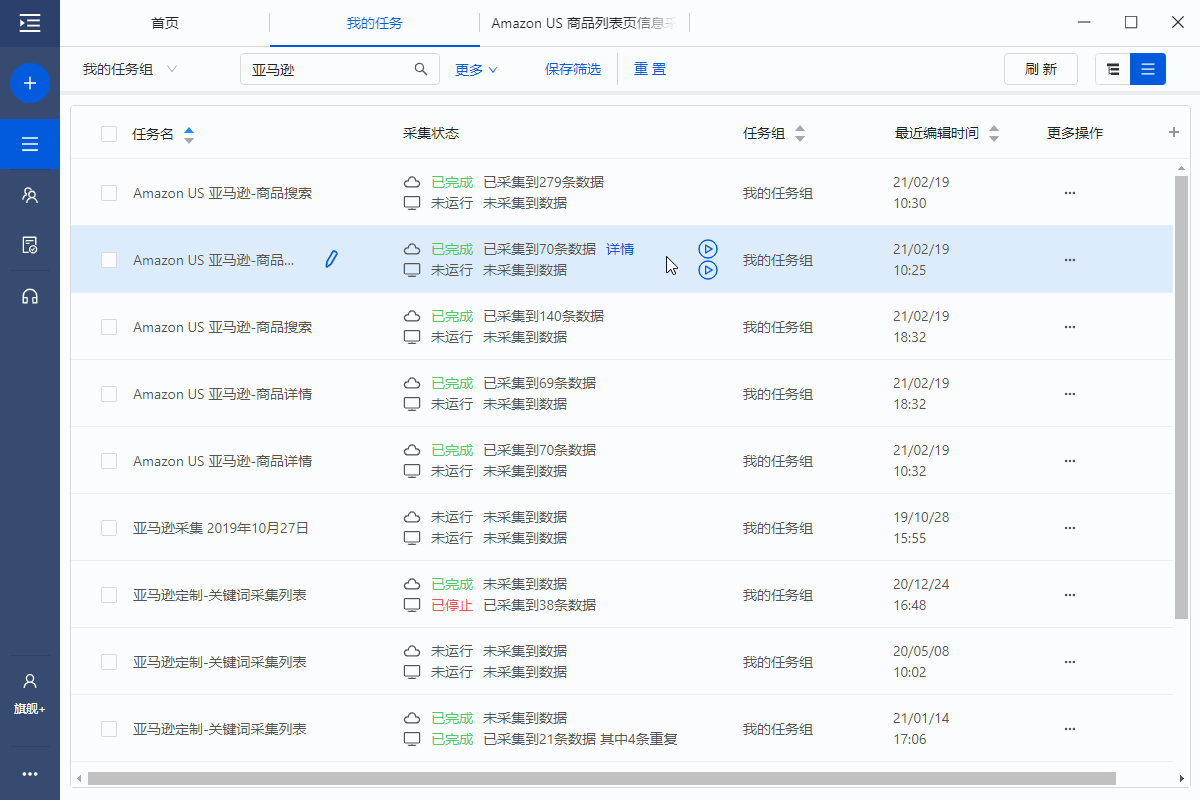Click the 19/10/28 15:55 edit time
Viewport: 1200px width, 800px height.
[x=921, y=528]
